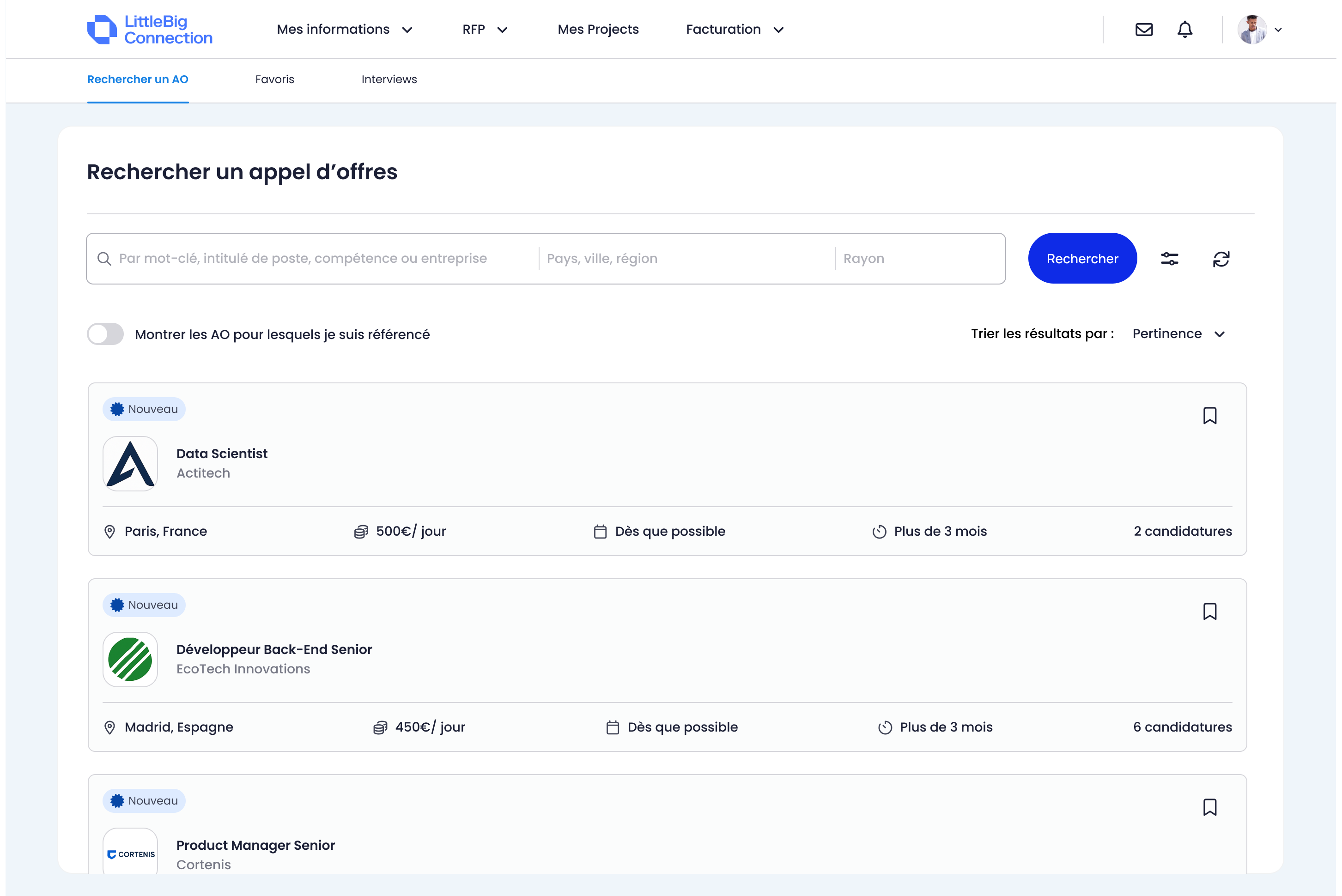Expand the Facturation menu

735,29
